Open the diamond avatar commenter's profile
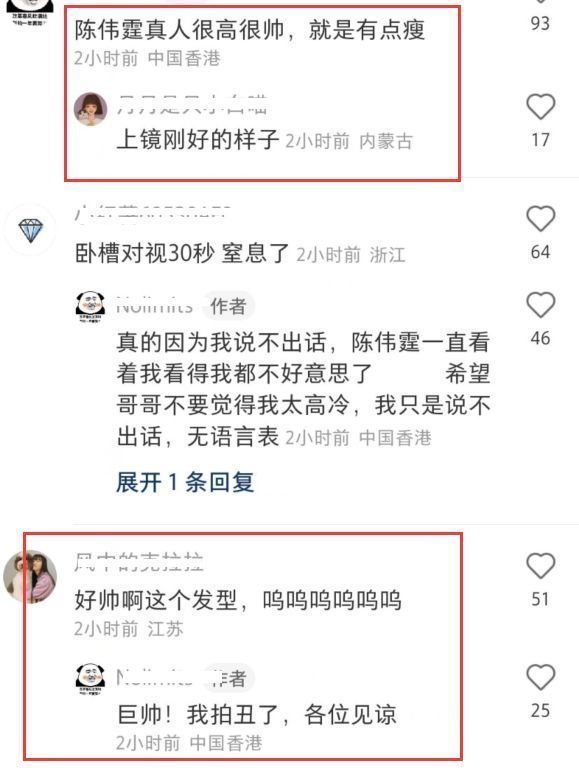This screenshot has height=771, width=579. tap(30, 231)
